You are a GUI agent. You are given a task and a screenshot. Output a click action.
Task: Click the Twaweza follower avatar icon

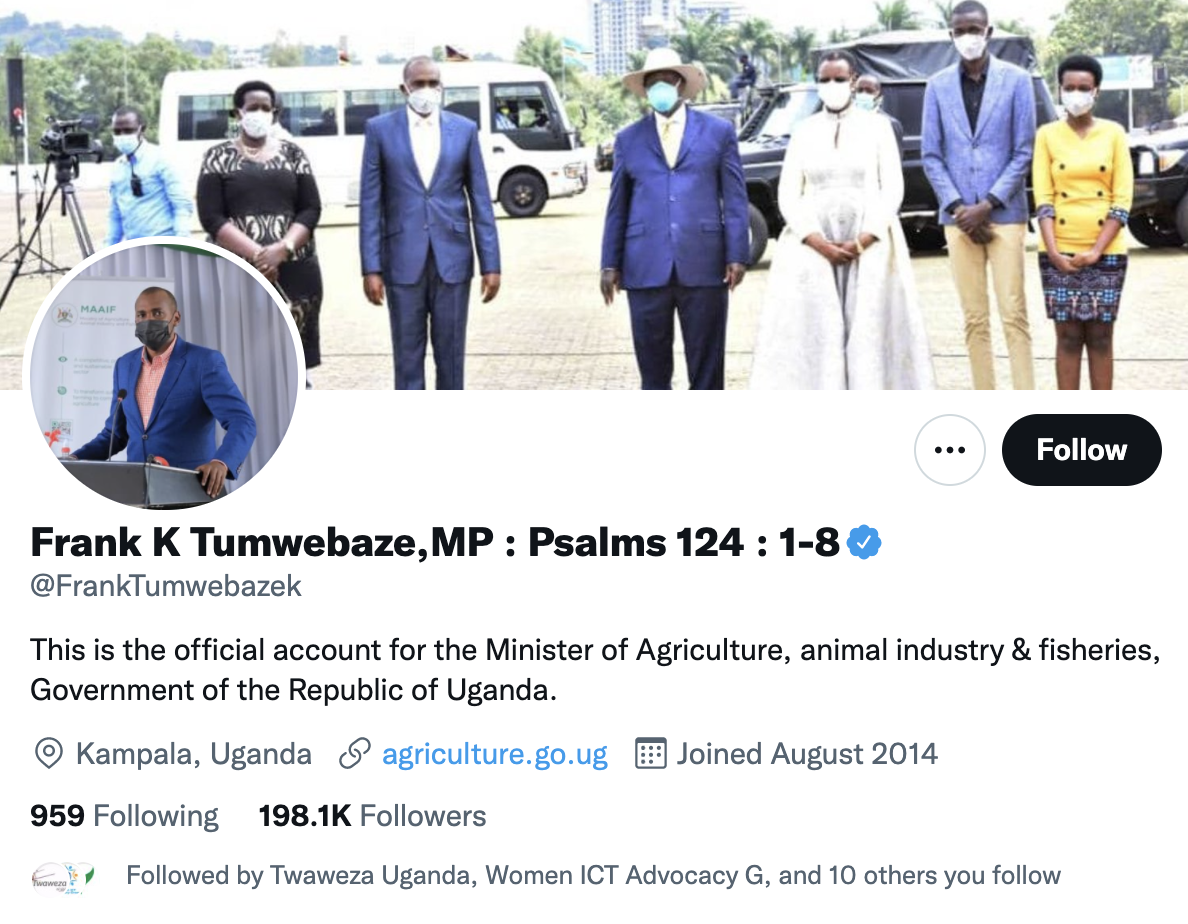point(64,879)
